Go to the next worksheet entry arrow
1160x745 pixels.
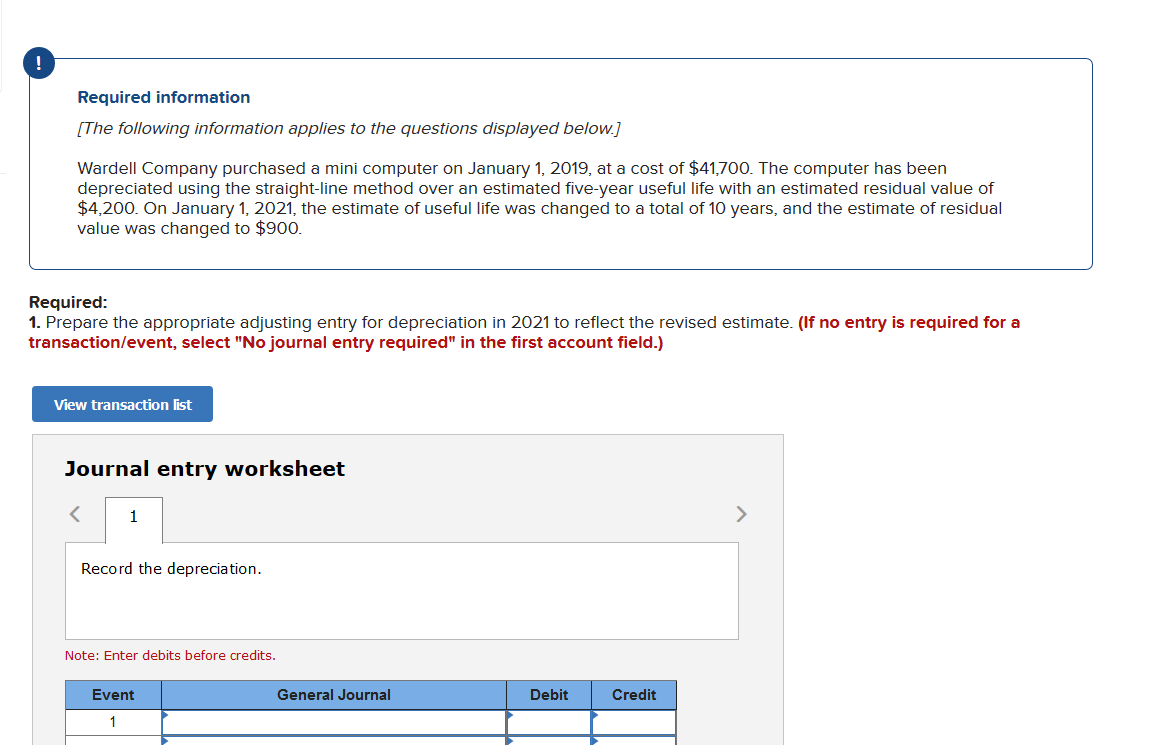(741, 513)
